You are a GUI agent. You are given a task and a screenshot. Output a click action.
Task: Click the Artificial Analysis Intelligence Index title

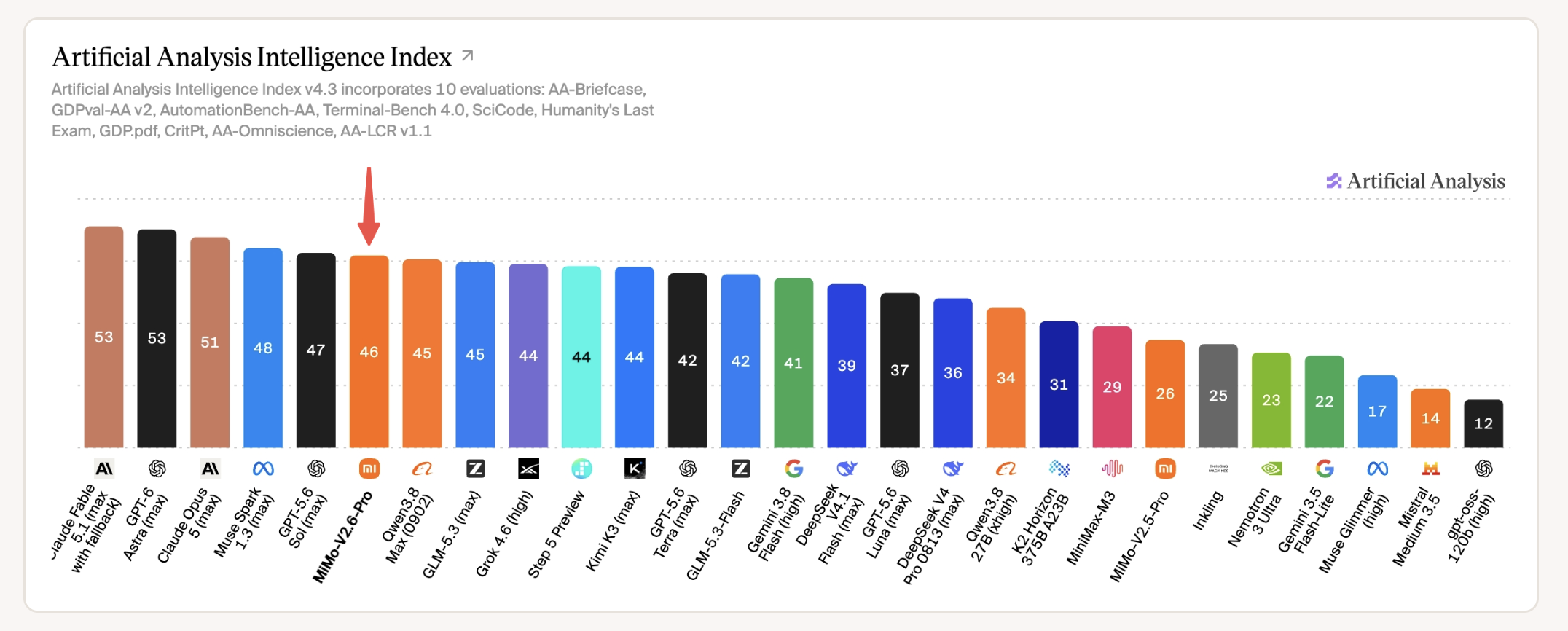252,57
